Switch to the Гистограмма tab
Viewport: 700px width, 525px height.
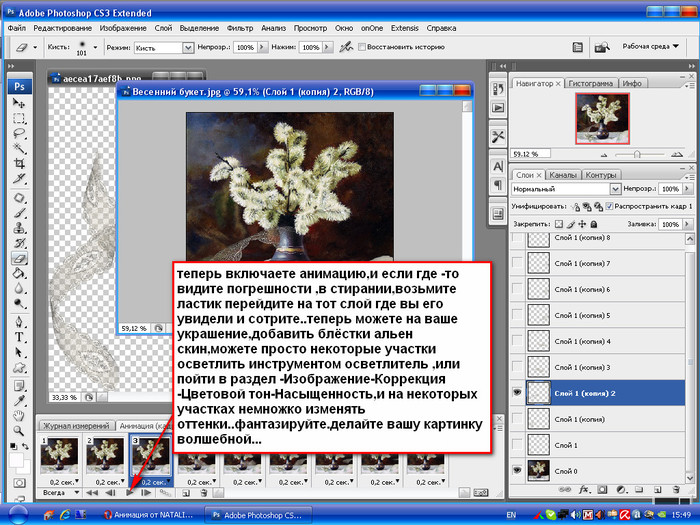click(x=591, y=83)
